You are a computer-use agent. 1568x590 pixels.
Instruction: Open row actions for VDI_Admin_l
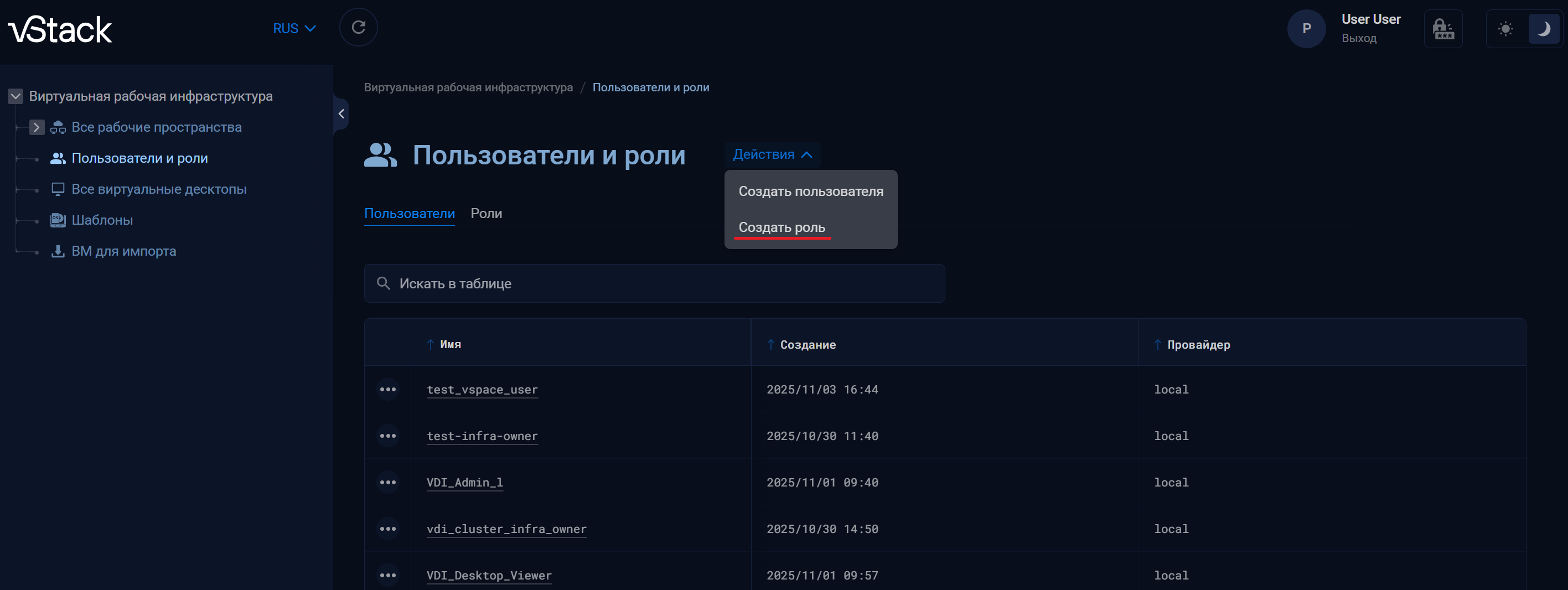388,483
